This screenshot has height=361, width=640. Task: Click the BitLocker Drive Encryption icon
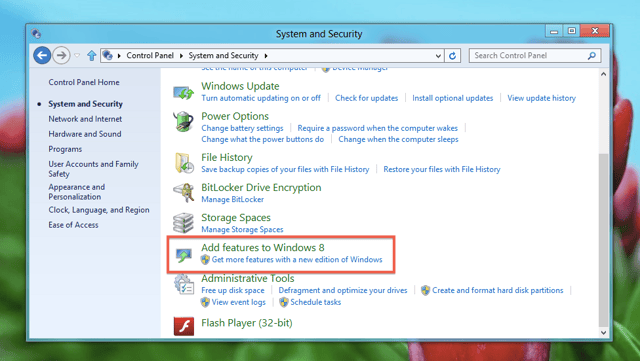[x=183, y=193]
